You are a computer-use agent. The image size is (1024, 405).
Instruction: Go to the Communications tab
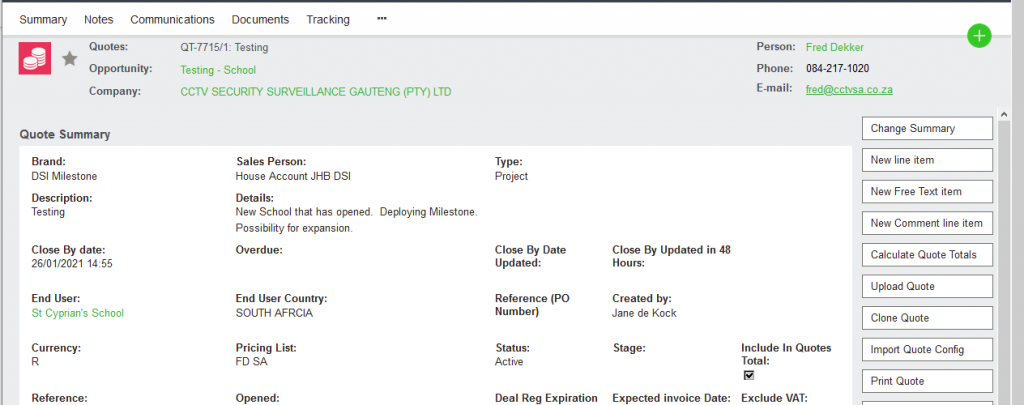172,19
